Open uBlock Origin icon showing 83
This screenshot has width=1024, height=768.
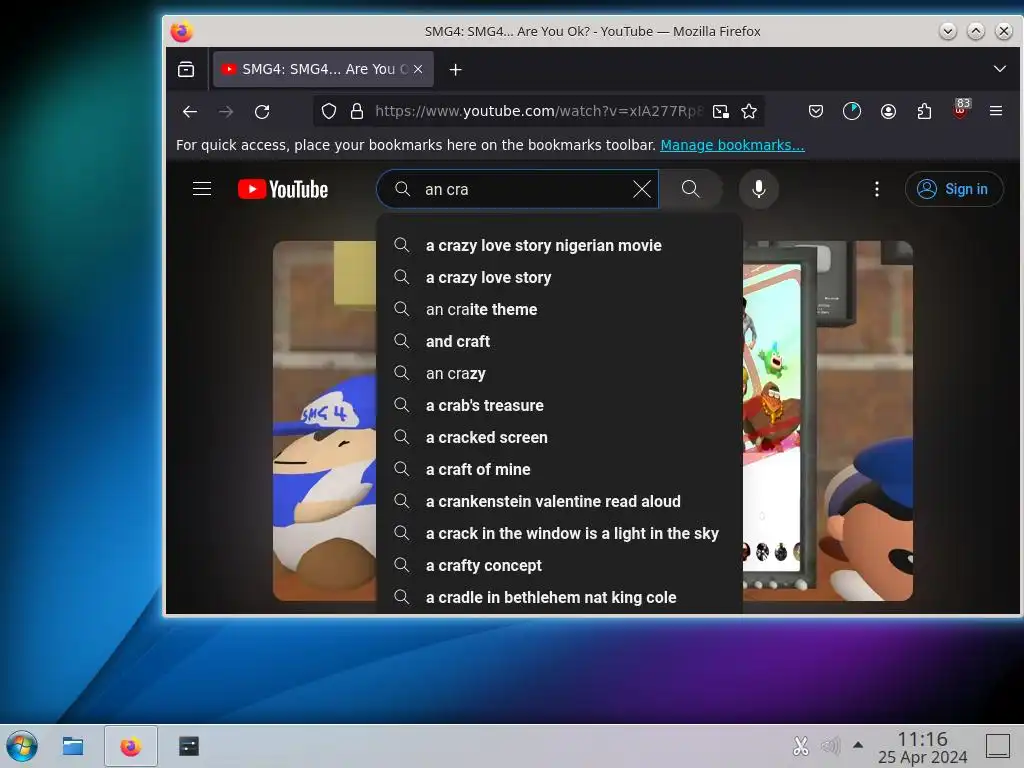click(961, 110)
